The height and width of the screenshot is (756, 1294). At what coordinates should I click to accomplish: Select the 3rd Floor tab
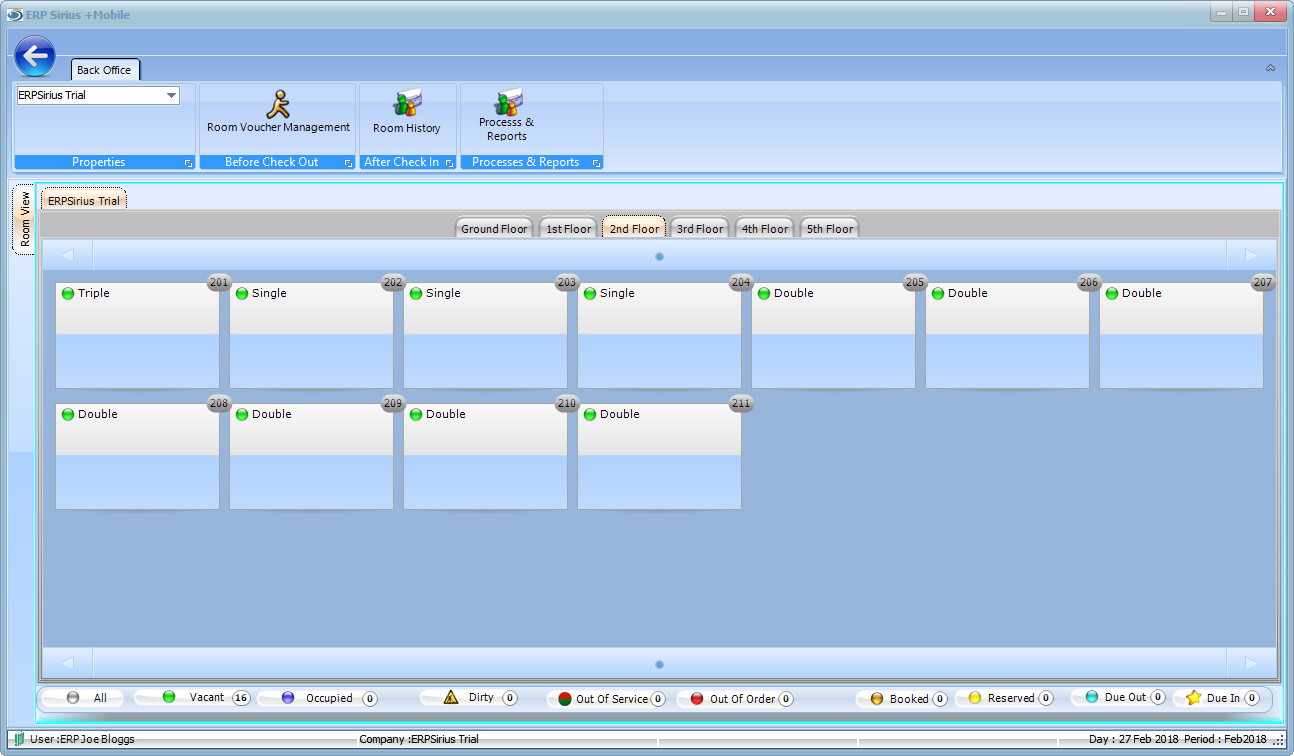coord(700,228)
